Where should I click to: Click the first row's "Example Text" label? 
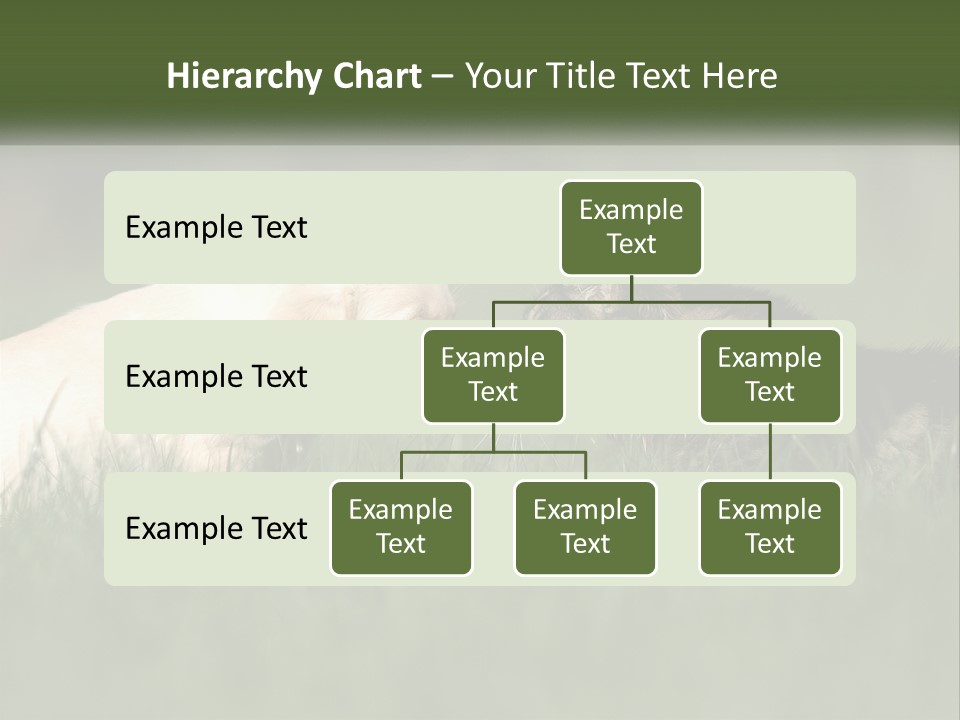(x=216, y=227)
